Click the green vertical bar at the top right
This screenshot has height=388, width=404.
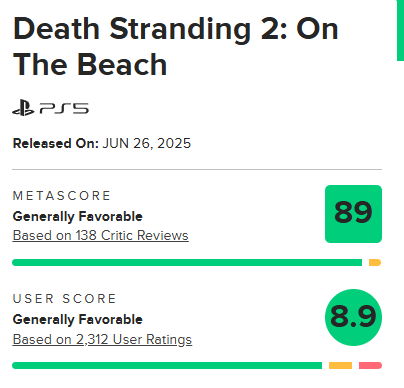(400, 30)
